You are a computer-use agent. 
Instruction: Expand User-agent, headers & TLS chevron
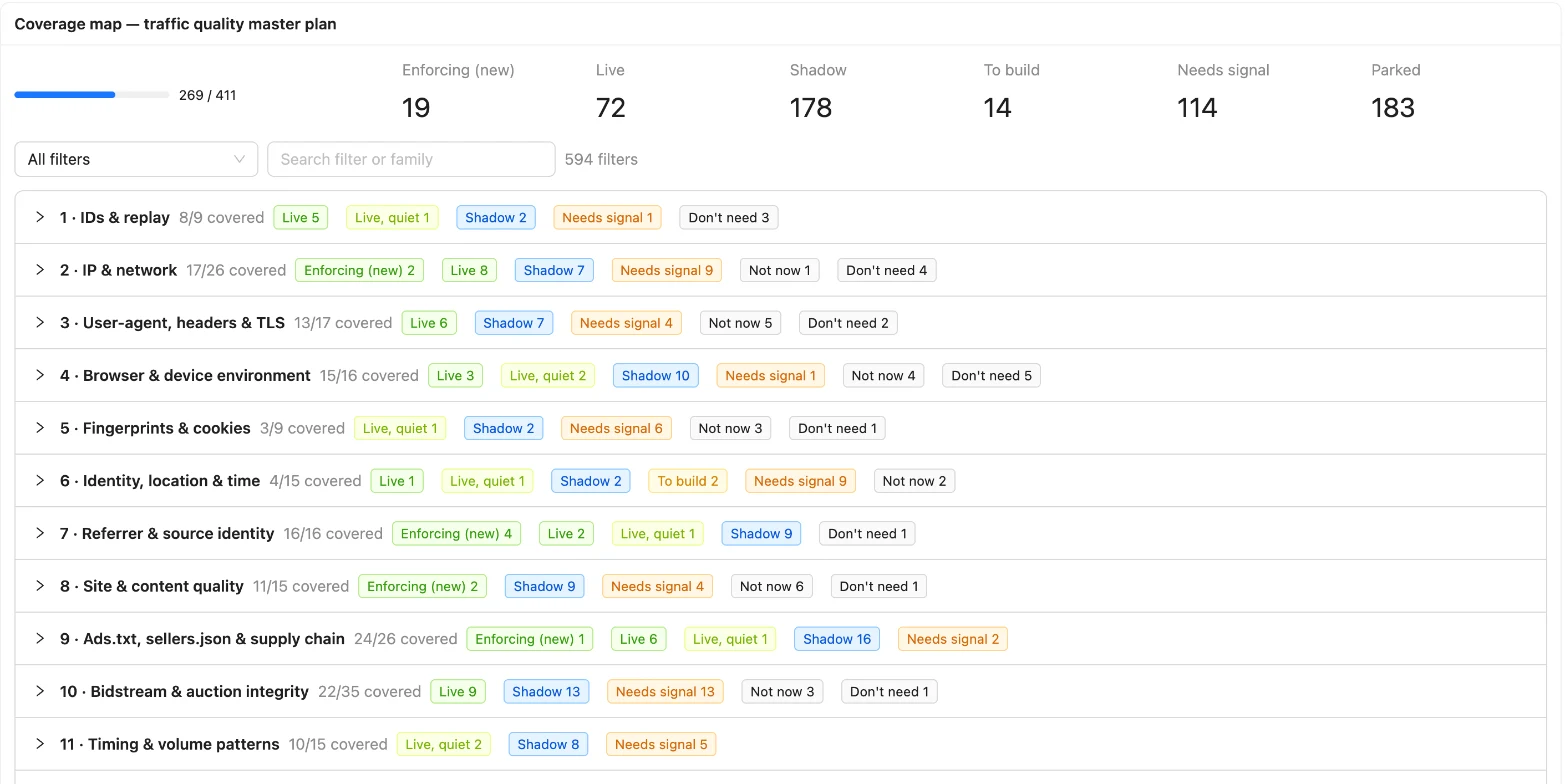tap(40, 323)
